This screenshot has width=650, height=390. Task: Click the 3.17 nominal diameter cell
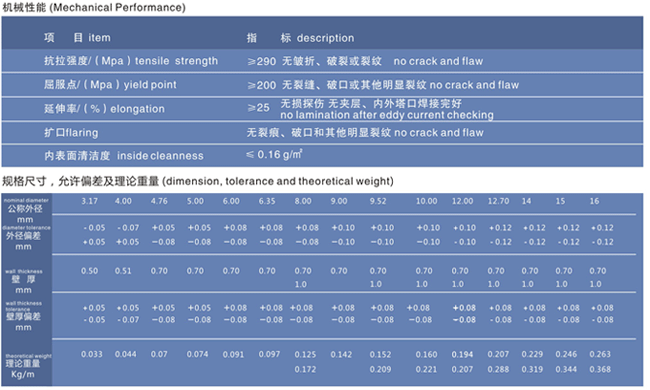[x=90, y=201]
